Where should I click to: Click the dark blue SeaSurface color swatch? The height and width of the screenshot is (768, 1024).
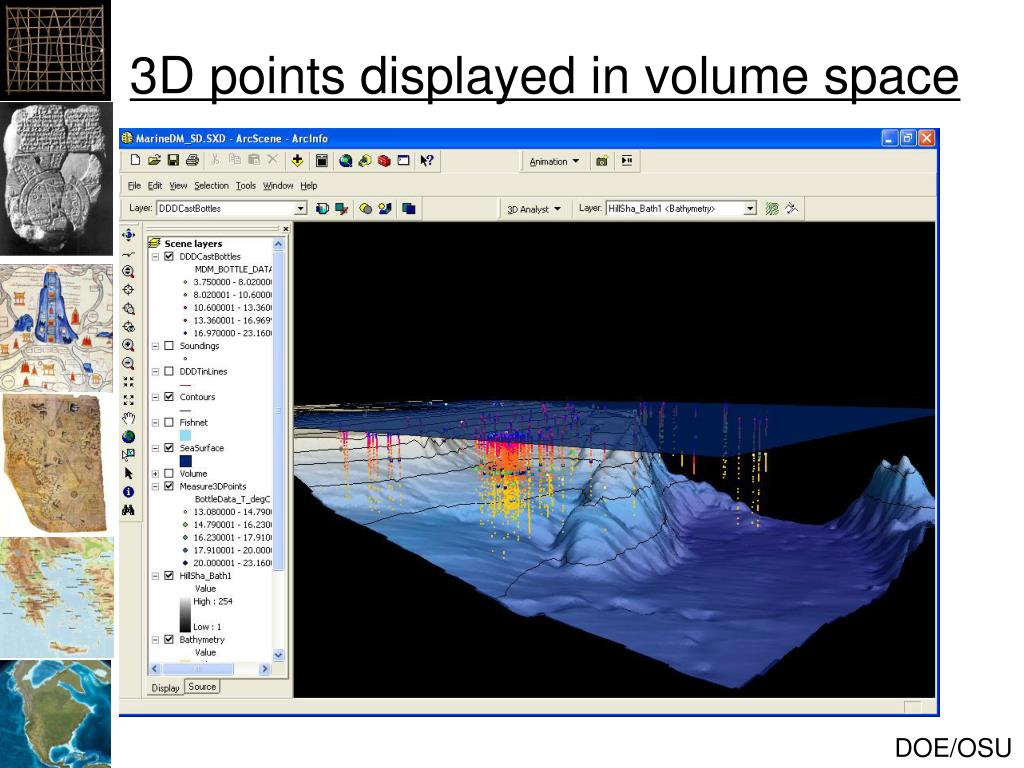pyautogui.click(x=185, y=460)
